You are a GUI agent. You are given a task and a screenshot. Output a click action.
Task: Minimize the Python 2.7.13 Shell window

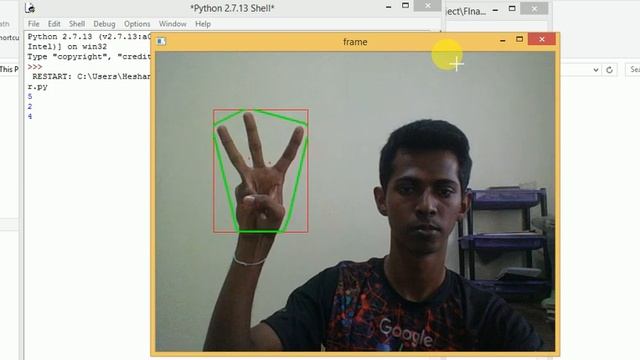point(389,6)
